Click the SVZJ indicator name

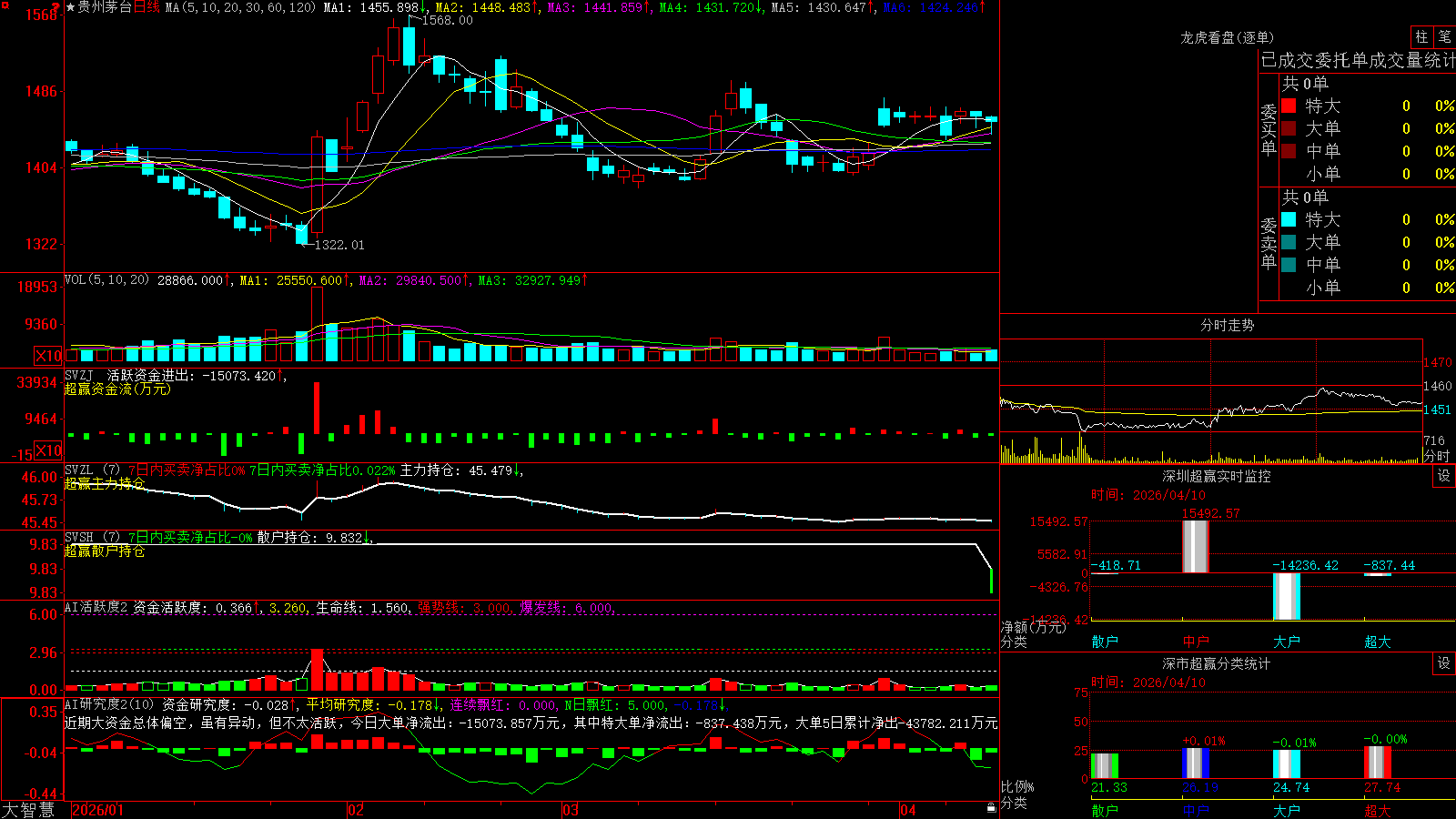[79, 376]
